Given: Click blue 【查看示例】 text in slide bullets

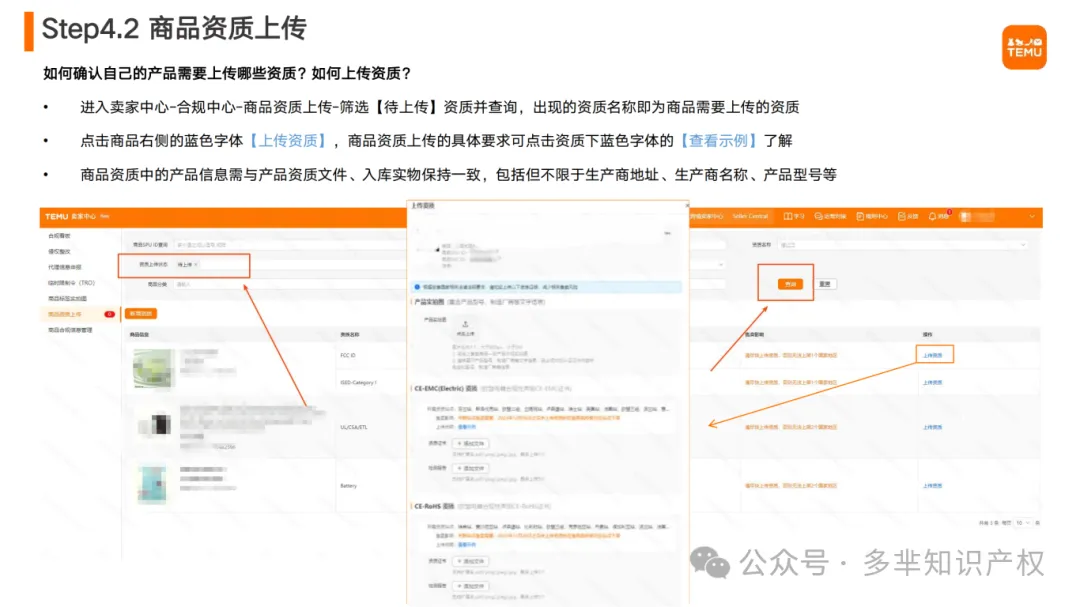Looking at the screenshot, I should pos(718,141).
